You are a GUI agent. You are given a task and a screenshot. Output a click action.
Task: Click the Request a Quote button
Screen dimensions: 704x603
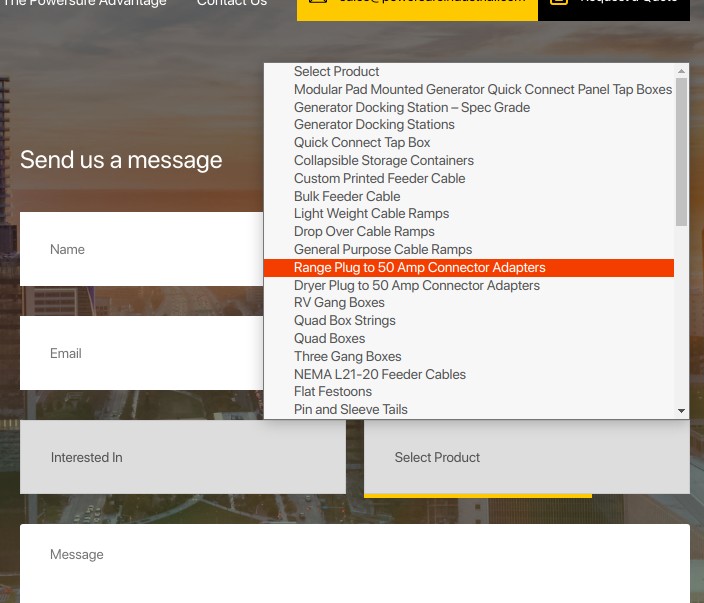coord(614,6)
